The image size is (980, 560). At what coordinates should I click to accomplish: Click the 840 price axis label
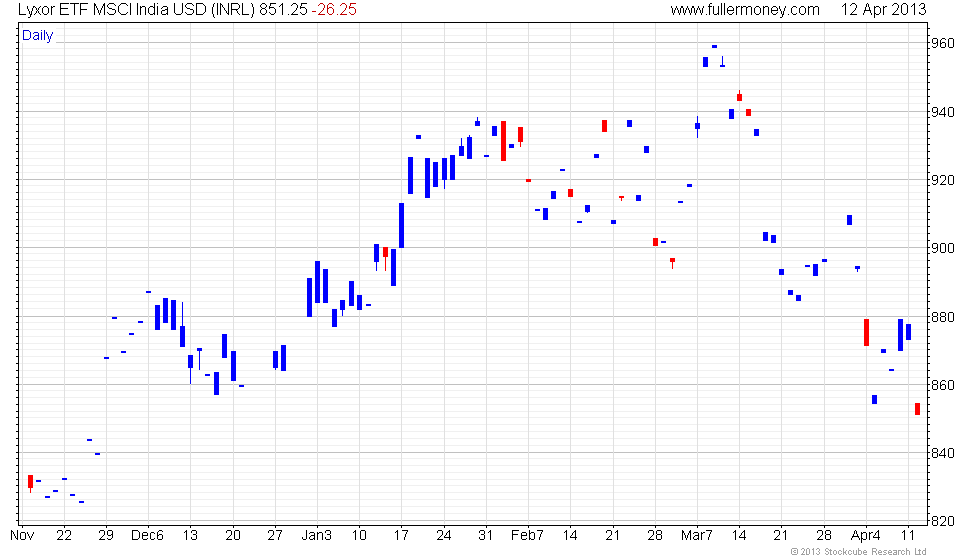tap(943, 453)
